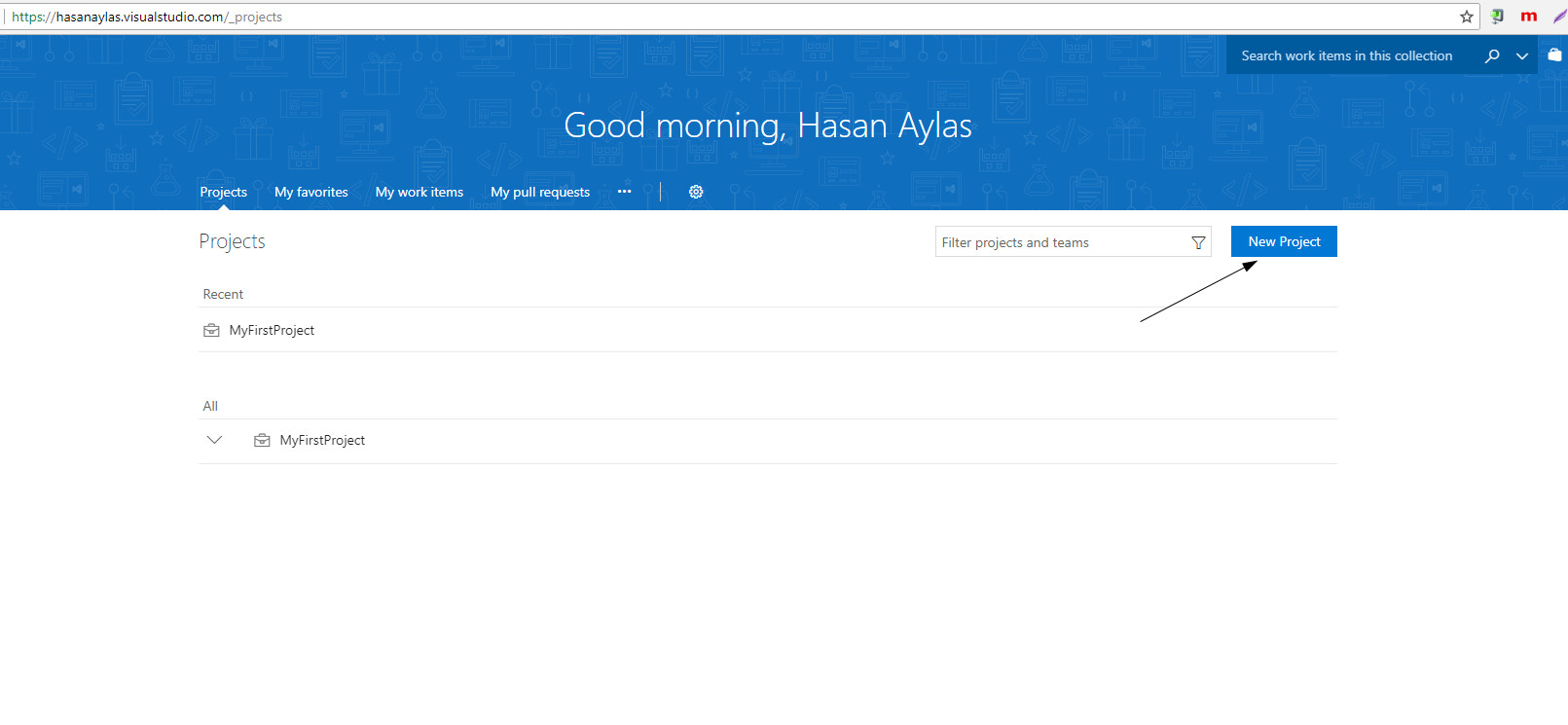Image resolution: width=1568 pixels, height=725 pixels.
Task: Click the Recent section heading
Action: coord(223,294)
